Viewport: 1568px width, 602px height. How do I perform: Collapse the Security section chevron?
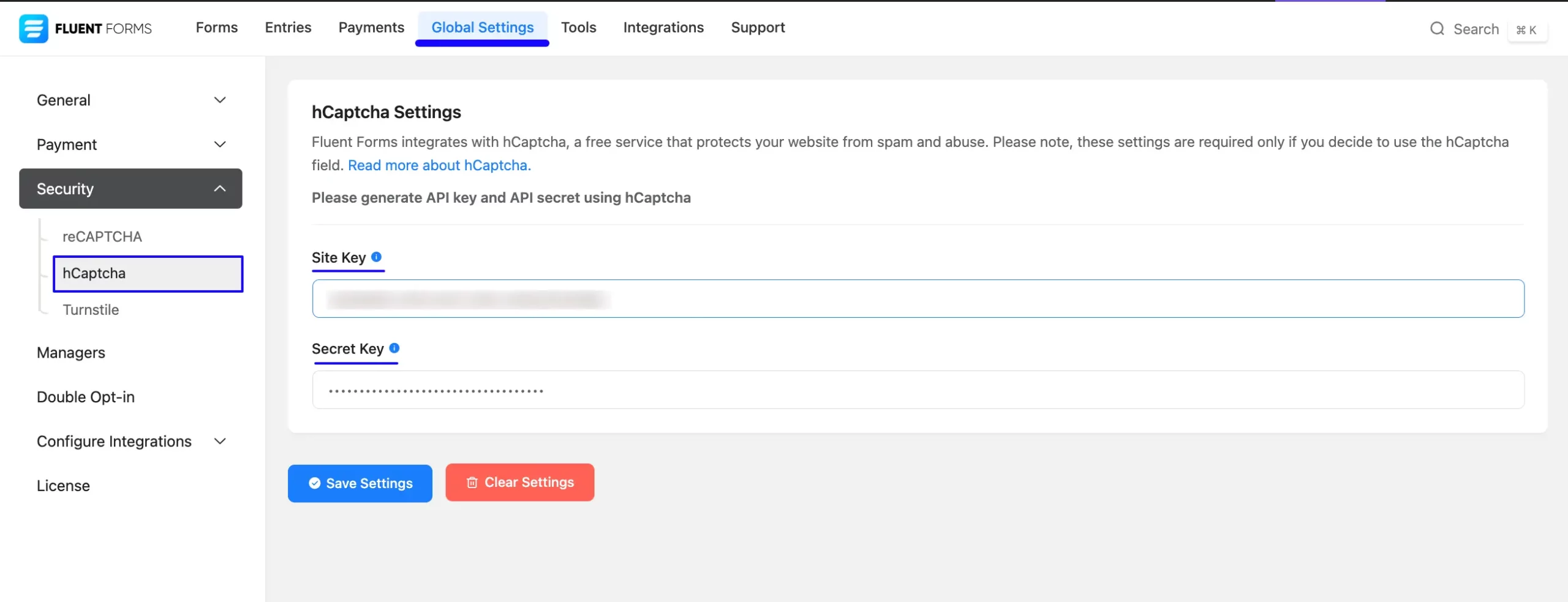pos(220,189)
